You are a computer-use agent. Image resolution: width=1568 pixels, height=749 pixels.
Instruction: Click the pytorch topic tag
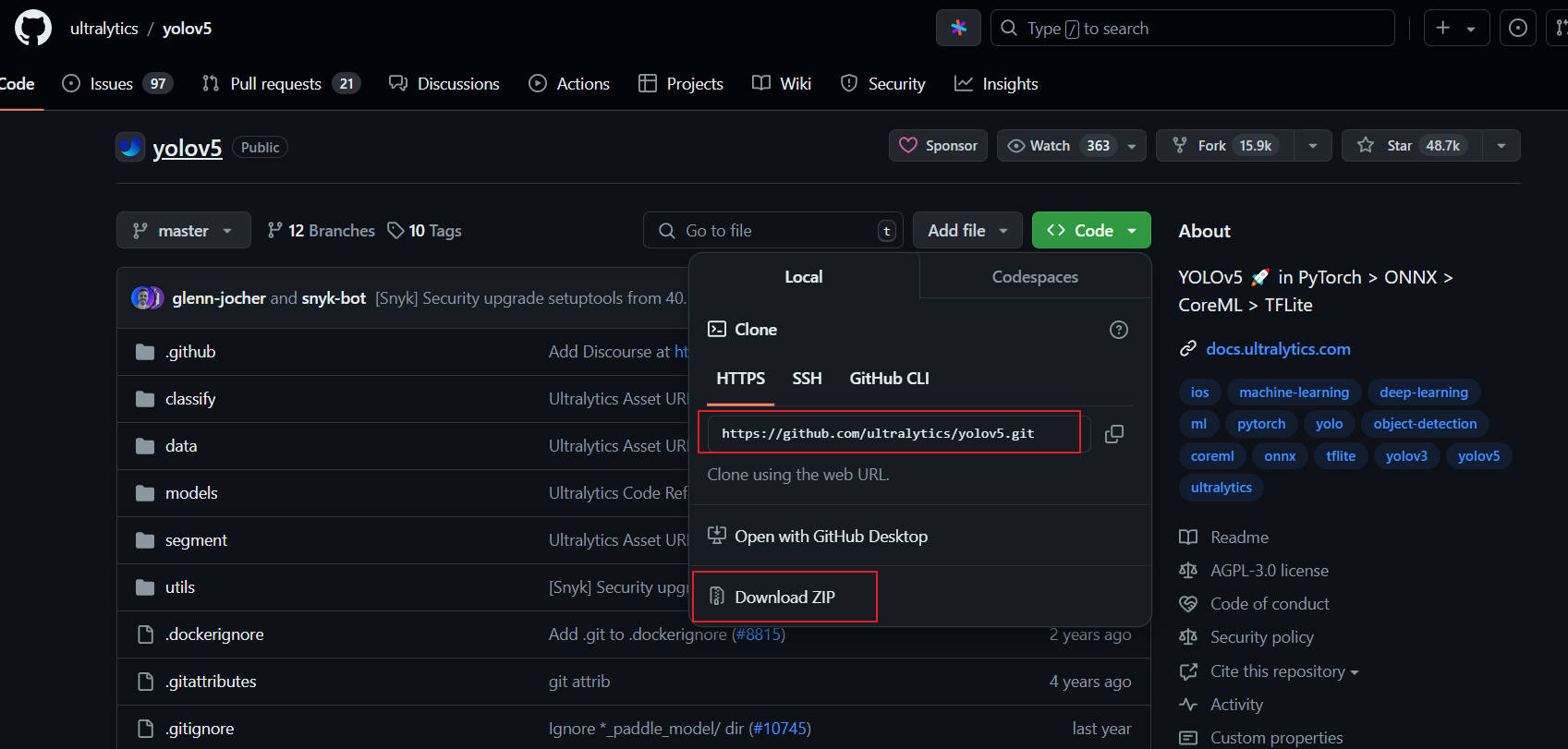click(x=1261, y=424)
